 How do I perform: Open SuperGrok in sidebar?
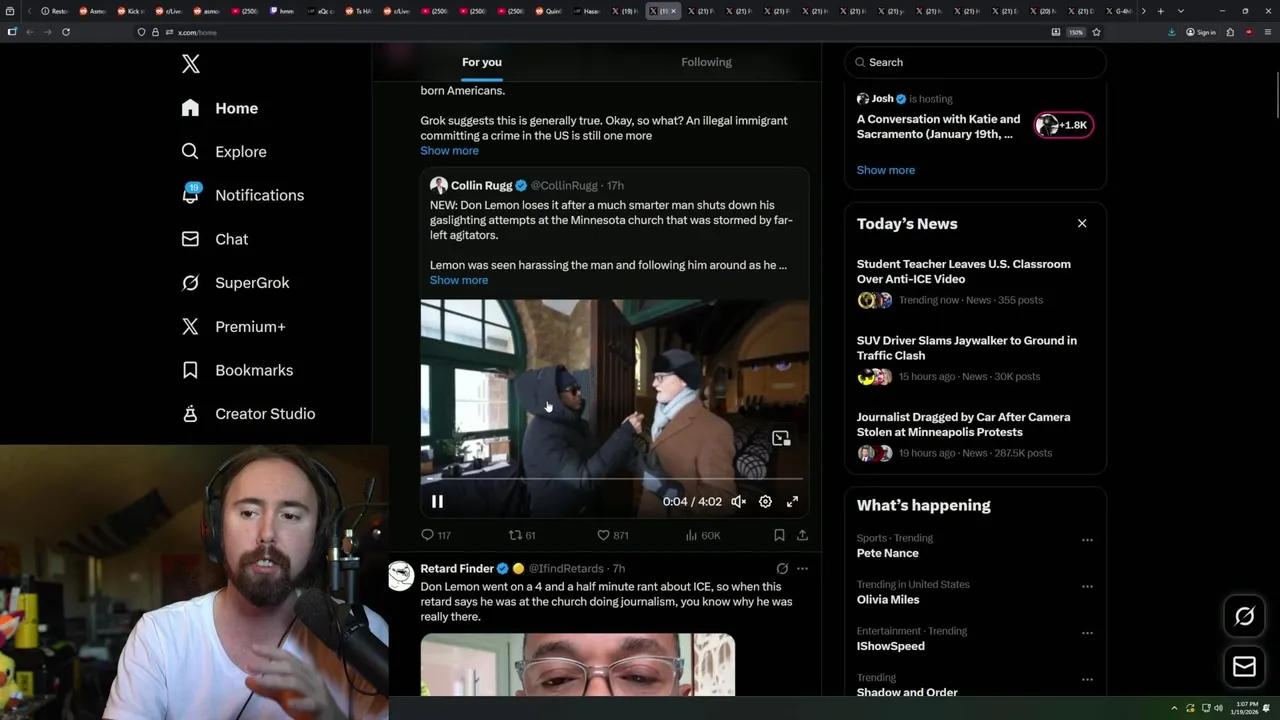click(236, 283)
